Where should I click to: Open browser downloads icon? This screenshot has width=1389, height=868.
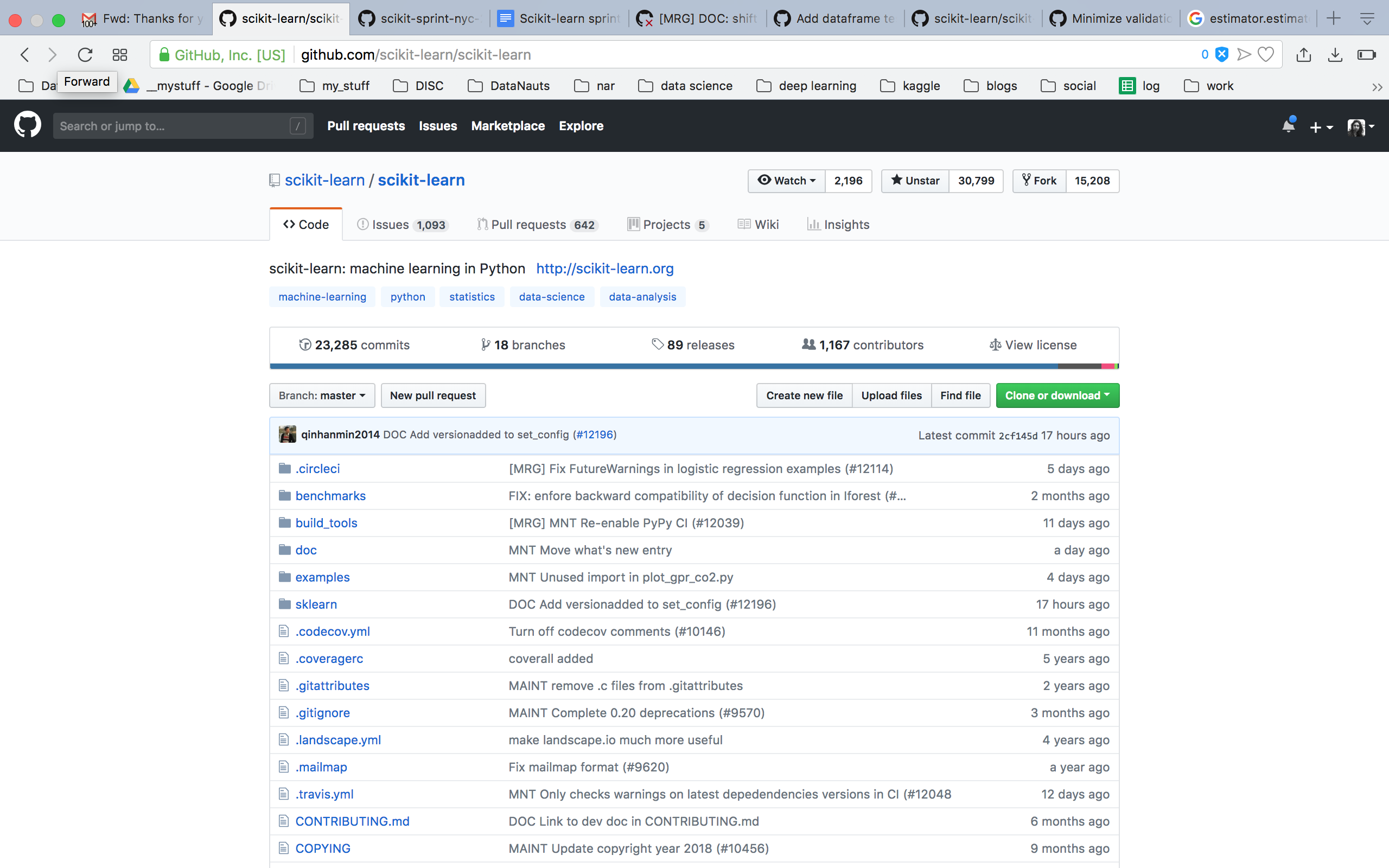1335,55
